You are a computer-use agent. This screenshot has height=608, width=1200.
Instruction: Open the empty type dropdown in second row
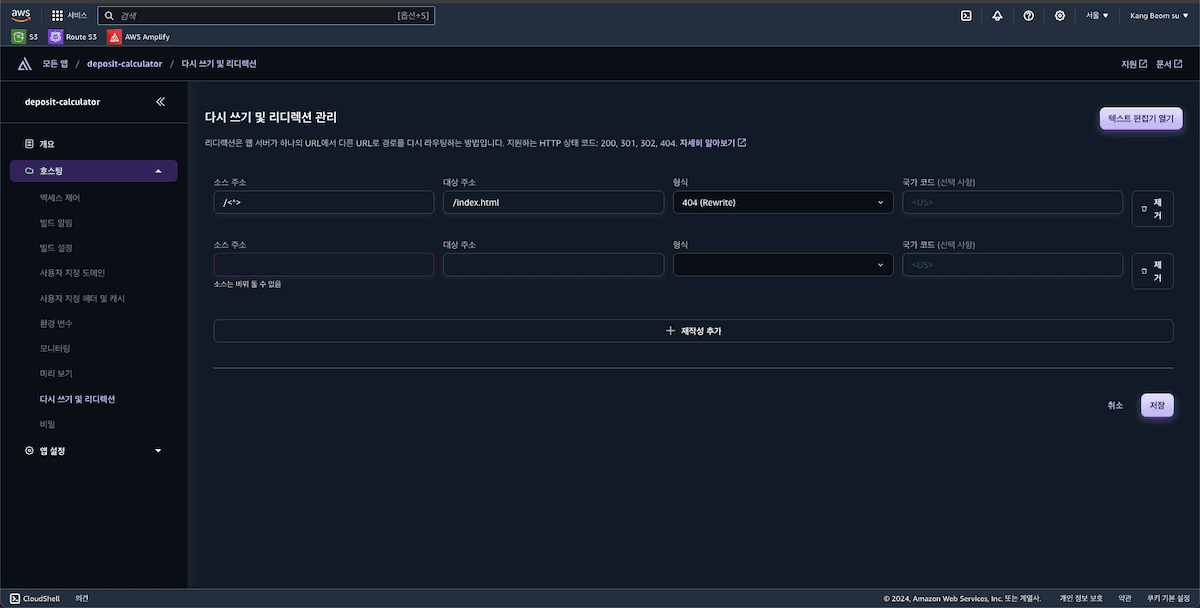[x=783, y=265]
